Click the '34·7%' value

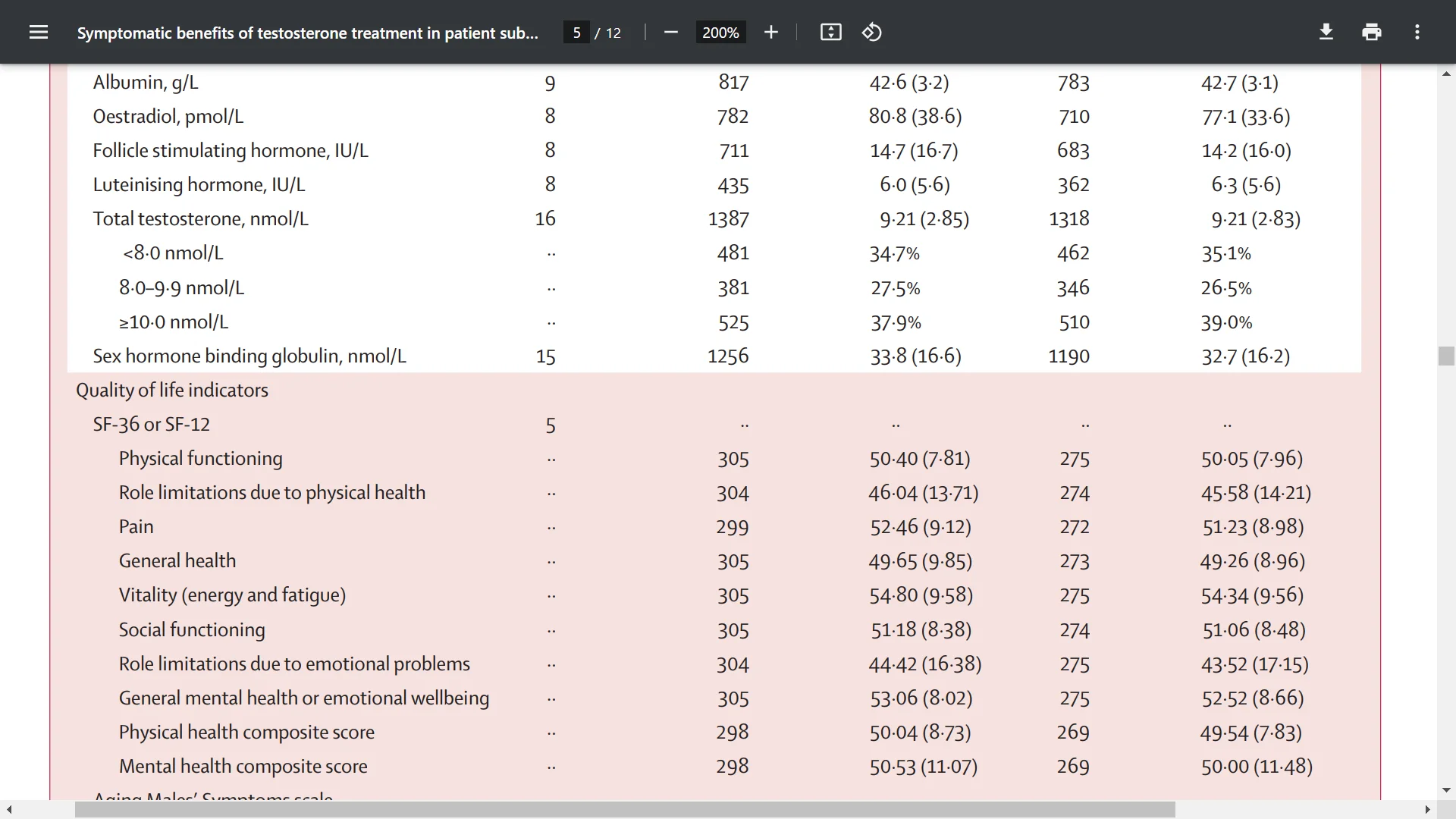coord(895,253)
